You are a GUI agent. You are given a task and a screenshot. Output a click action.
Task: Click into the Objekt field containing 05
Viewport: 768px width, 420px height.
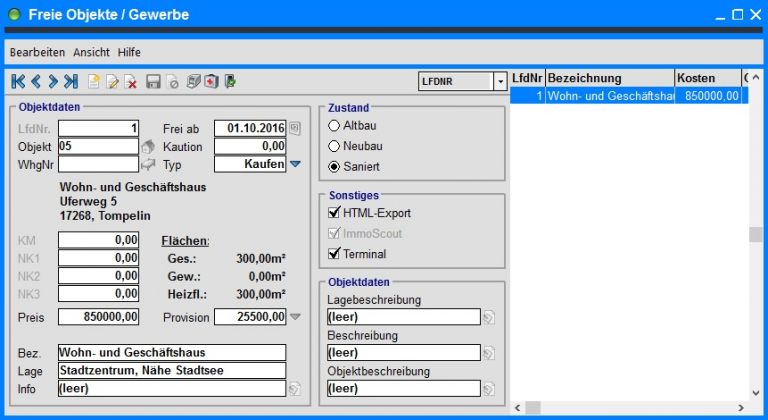(98, 147)
